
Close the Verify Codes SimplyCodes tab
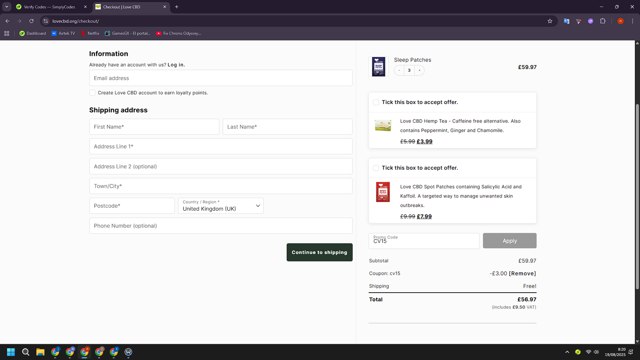click(85, 7)
